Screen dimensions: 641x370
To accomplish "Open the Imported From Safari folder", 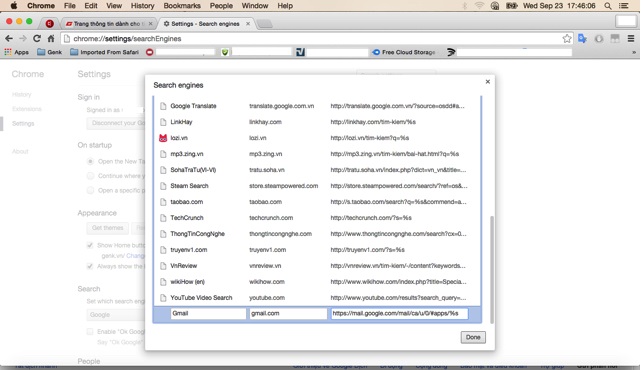I will point(104,52).
